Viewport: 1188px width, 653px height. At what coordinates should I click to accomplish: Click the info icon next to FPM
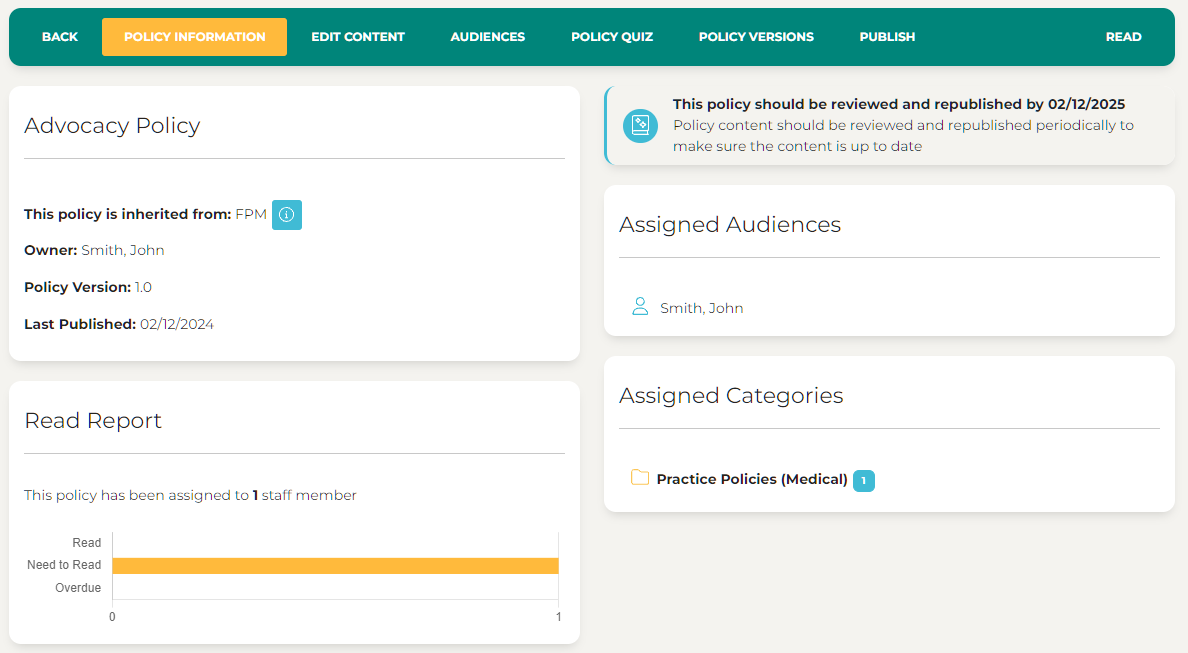[x=286, y=215]
